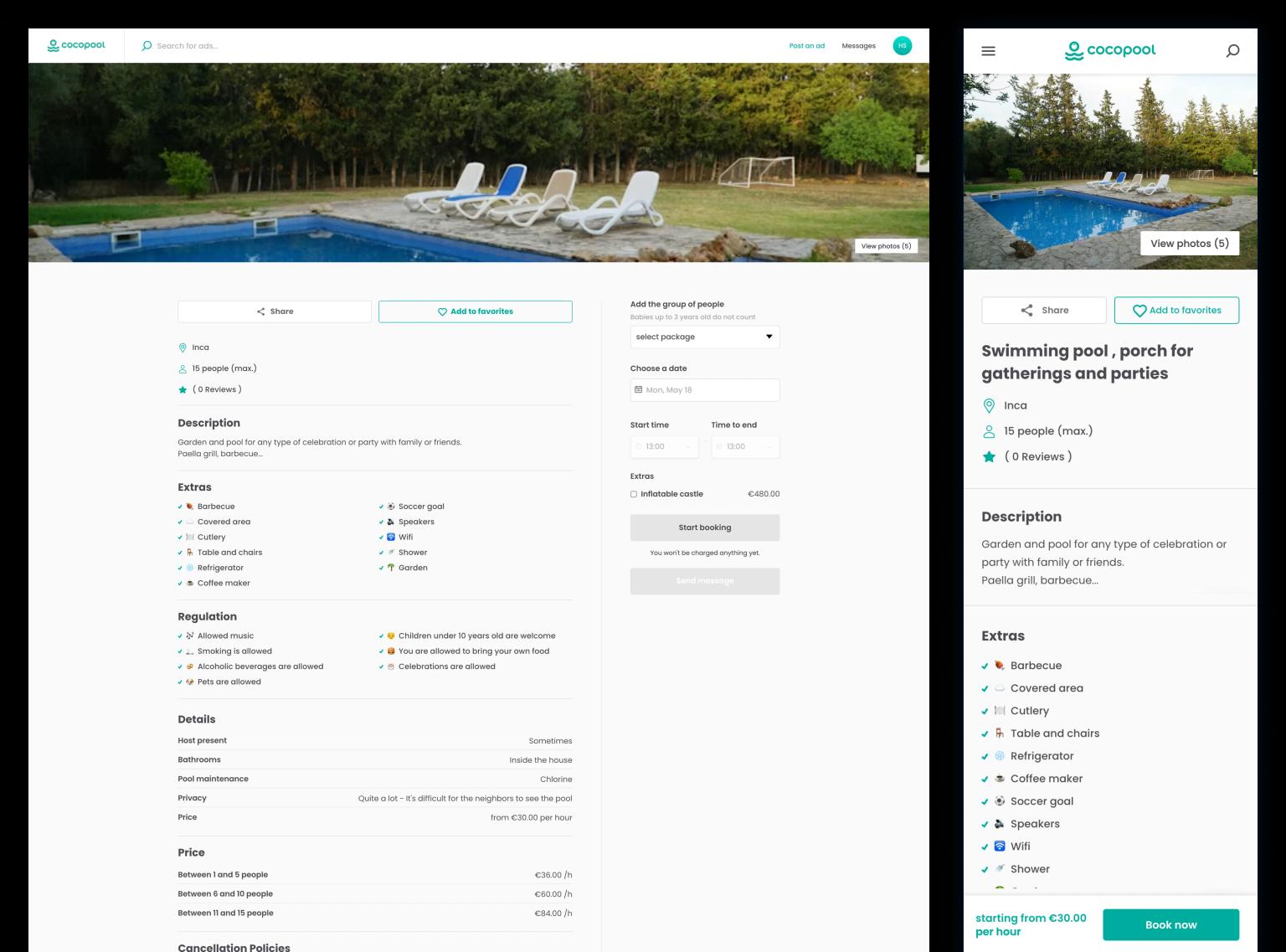Click the "€36.00 /h" price value
The image size is (1286, 952).
point(553,875)
